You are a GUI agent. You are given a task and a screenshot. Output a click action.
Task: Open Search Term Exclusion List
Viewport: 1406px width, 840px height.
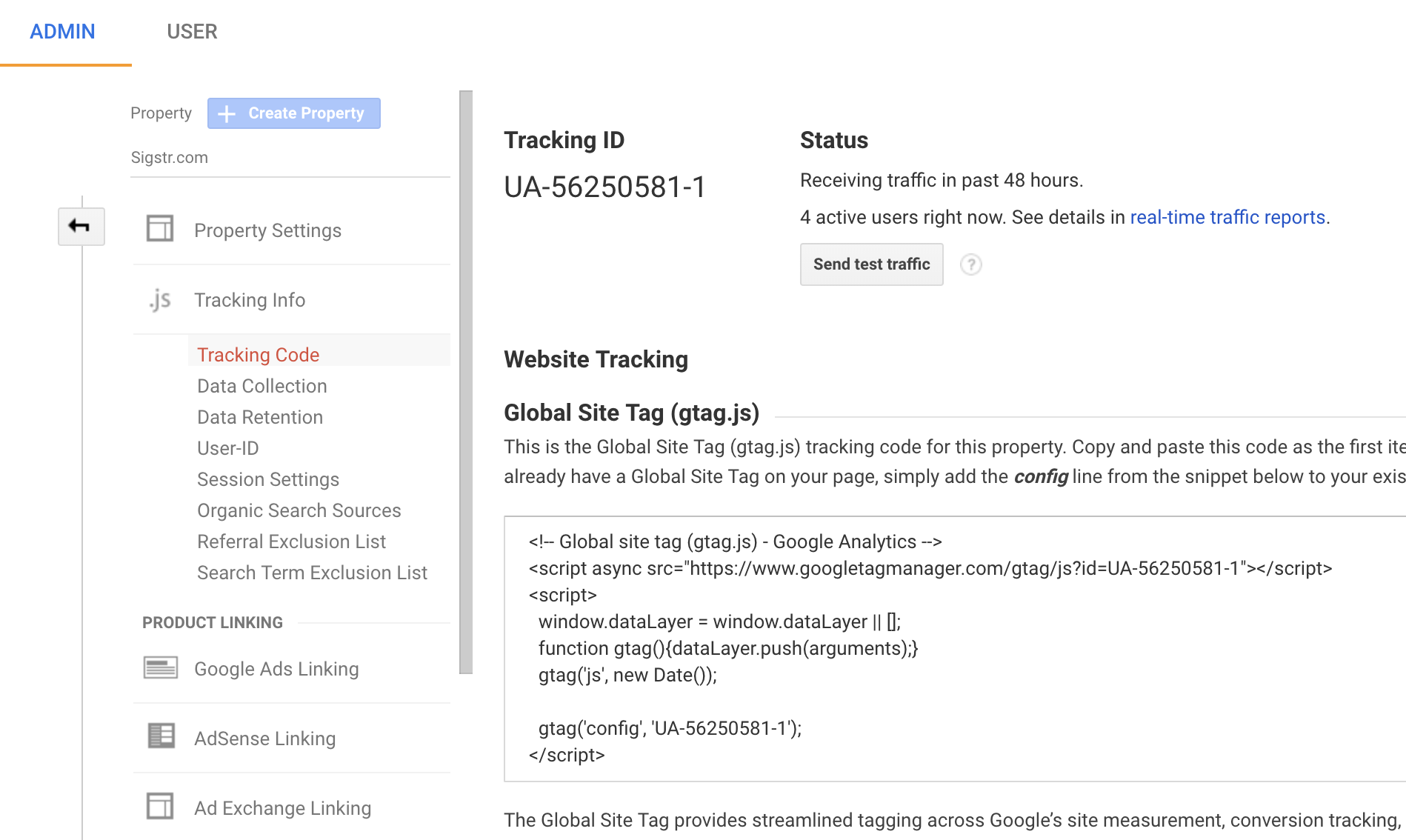pos(313,573)
